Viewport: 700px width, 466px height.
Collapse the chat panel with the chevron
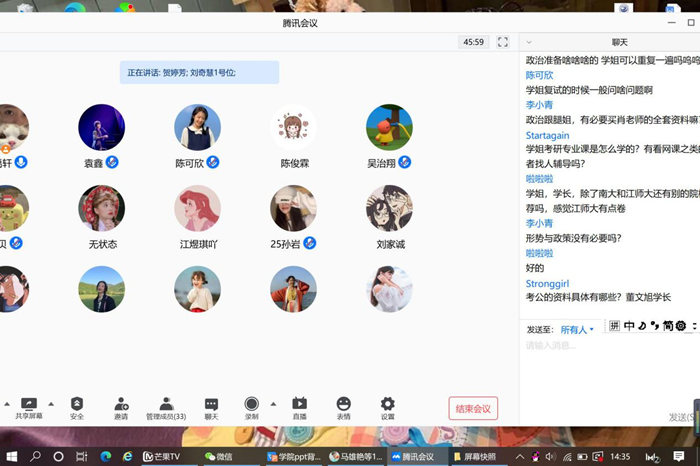[x=529, y=42]
